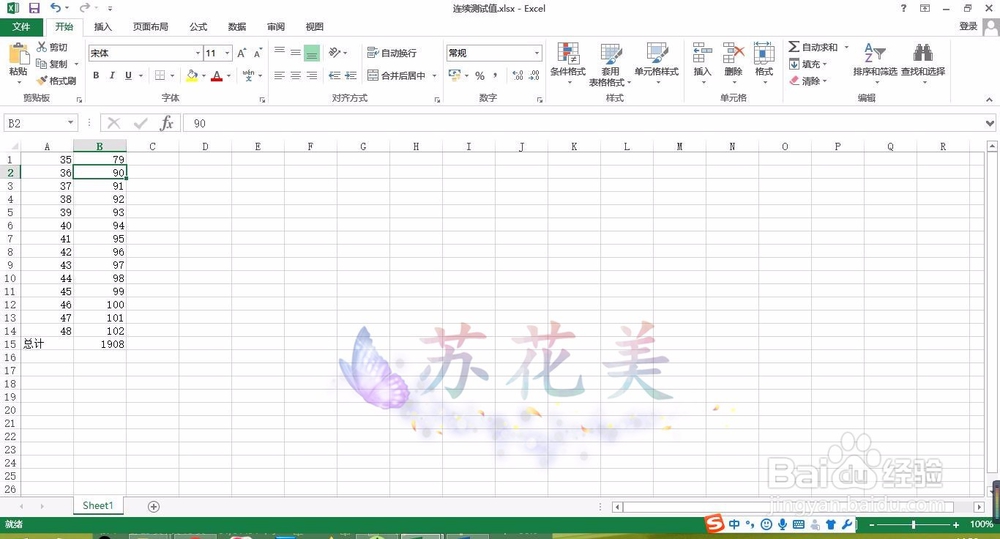
Task: Toggle Italic formatting
Action: pyautogui.click(x=112, y=75)
